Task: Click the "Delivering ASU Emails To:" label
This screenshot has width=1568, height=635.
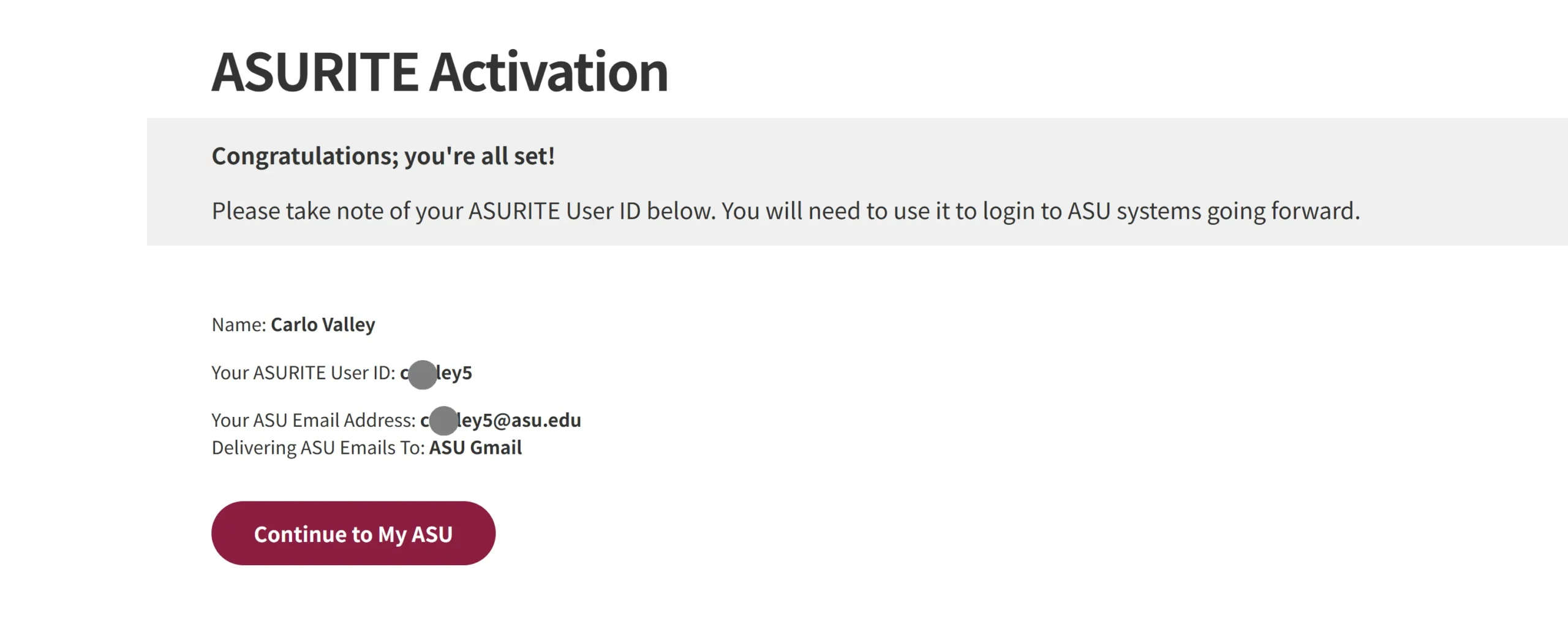Action: click(x=318, y=448)
